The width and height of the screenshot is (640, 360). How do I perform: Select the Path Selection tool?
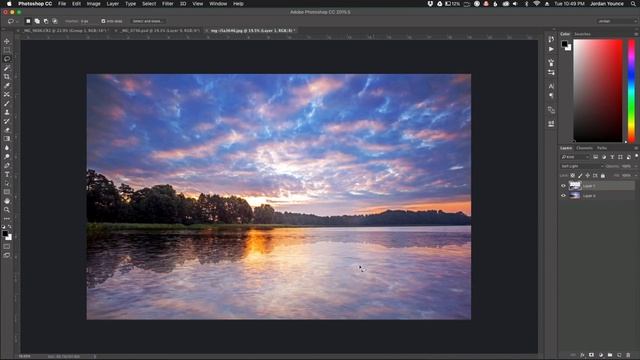(7, 183)
